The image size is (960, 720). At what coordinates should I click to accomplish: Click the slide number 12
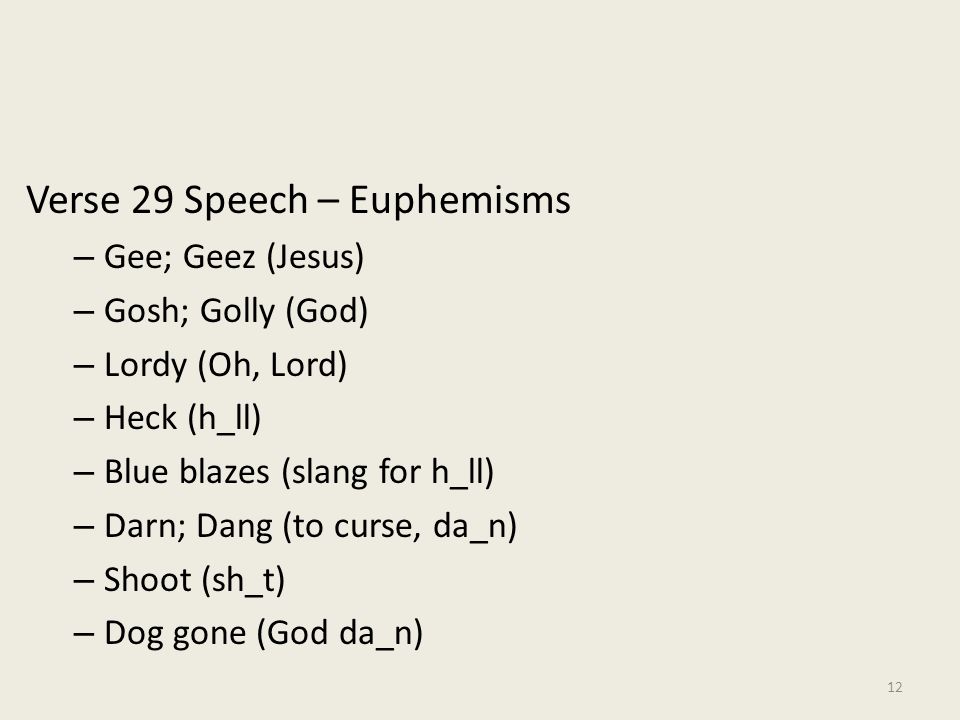[894, 687]
